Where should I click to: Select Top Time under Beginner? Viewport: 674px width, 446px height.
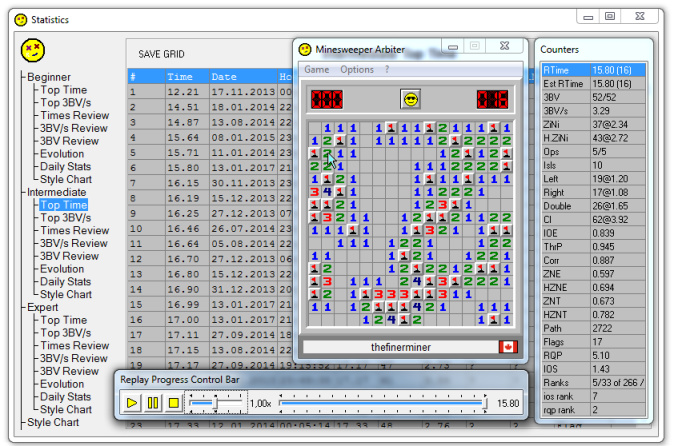(64, 90)
